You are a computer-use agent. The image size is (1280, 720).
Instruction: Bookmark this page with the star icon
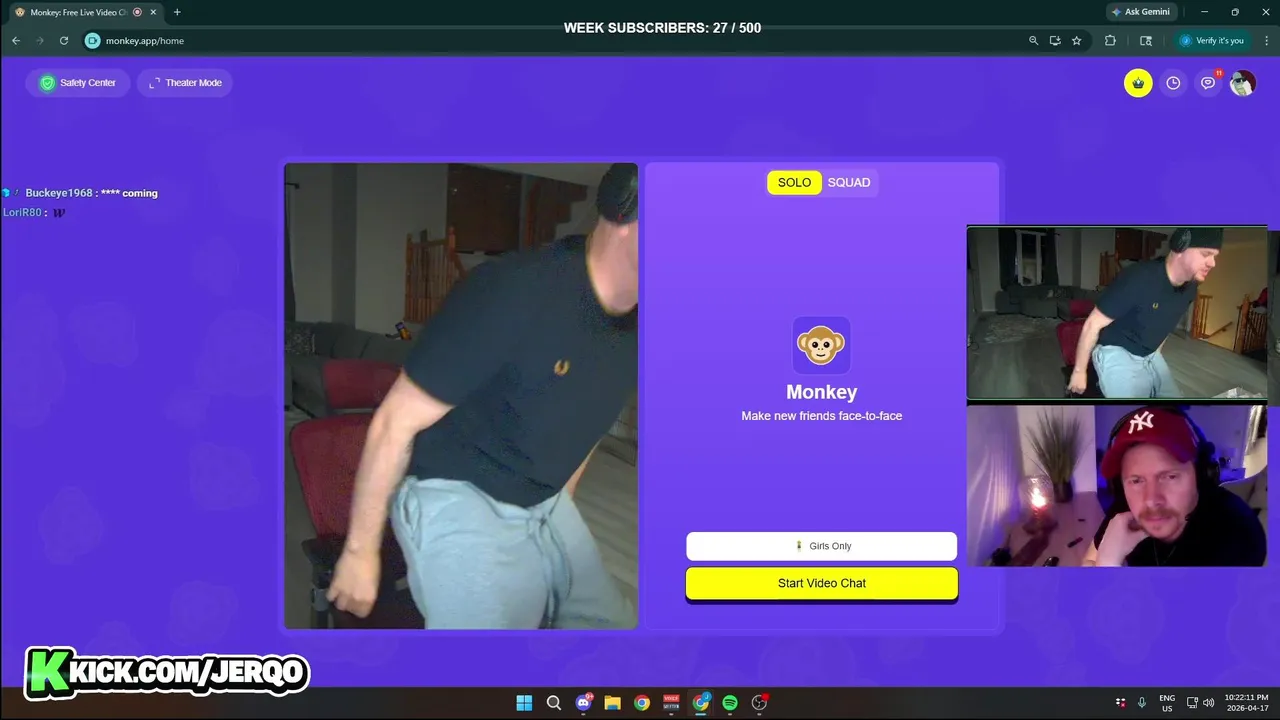[x=1076, y=41]
